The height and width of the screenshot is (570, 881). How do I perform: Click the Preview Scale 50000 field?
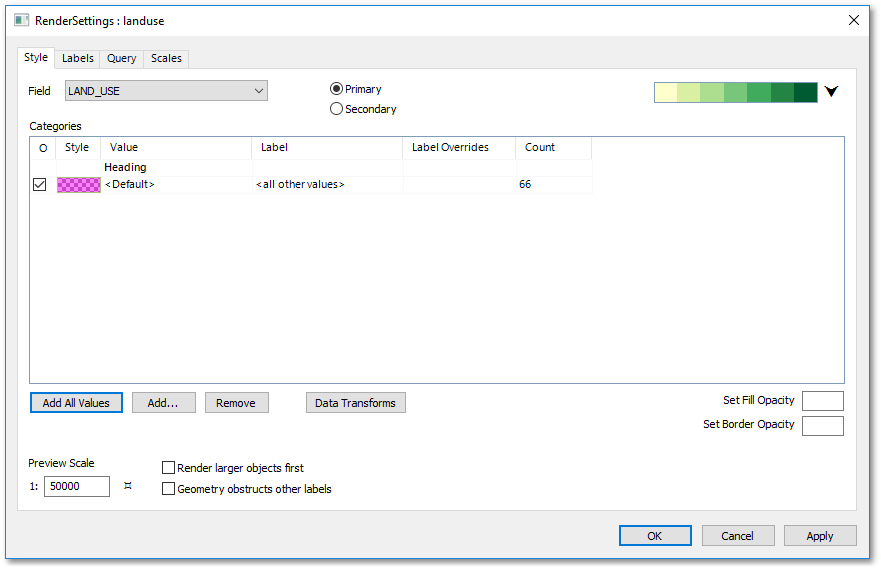(77, 486)
